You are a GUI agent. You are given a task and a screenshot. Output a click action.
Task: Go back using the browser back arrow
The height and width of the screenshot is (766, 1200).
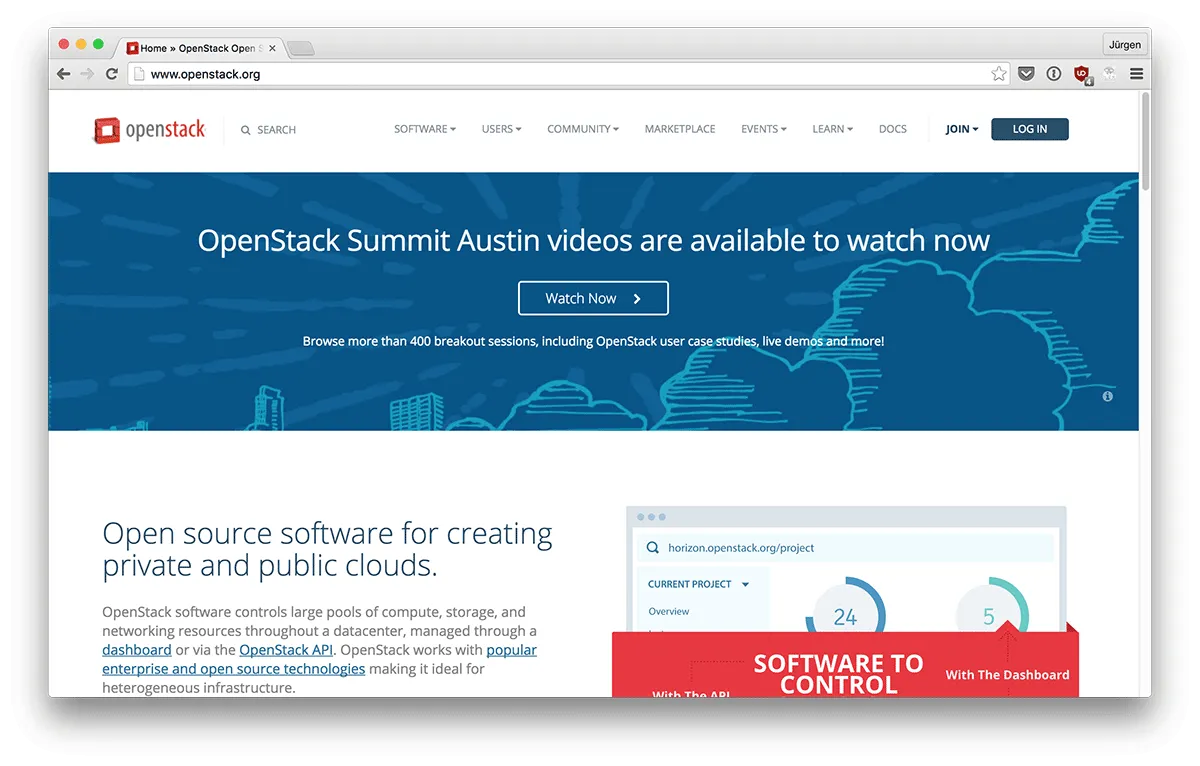(64, 74)
